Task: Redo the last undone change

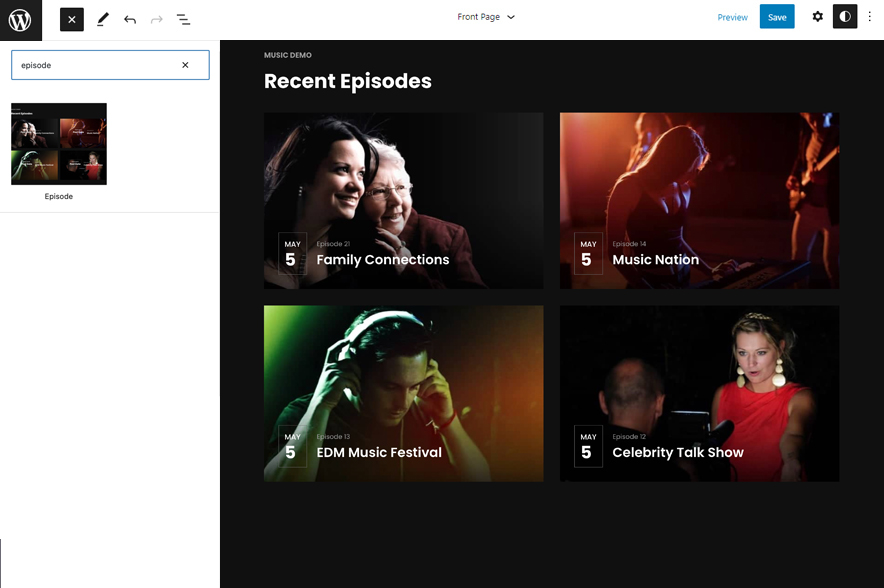Action: coord(157,19)
